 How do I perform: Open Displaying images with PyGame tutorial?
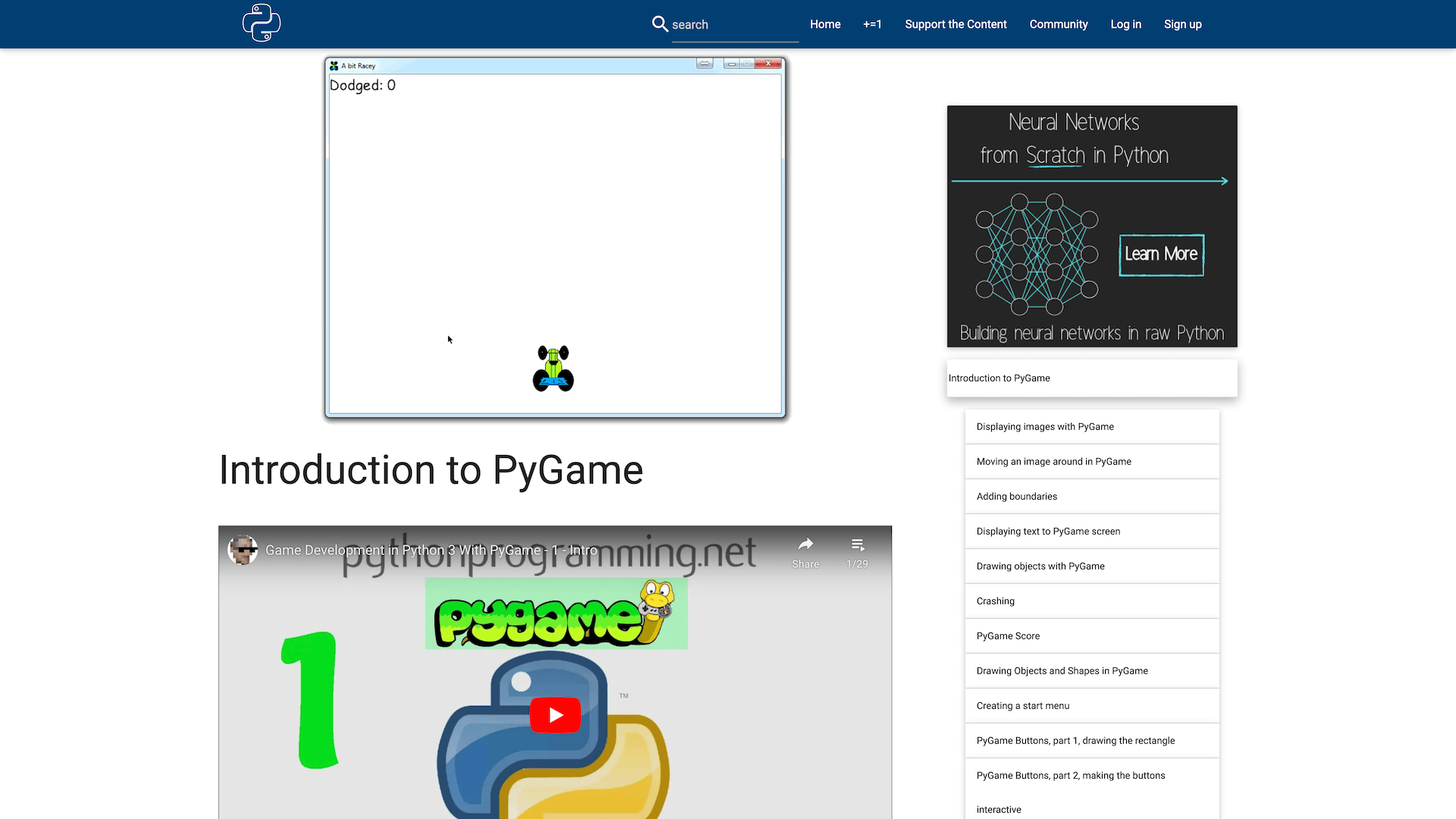pos(1045,427)
